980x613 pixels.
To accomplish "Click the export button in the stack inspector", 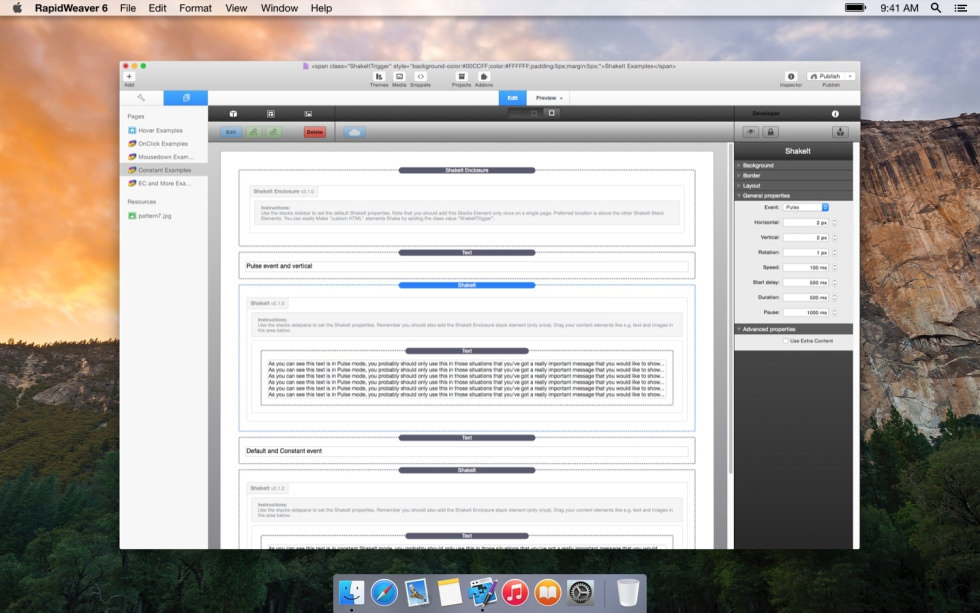I will [841, 132].
